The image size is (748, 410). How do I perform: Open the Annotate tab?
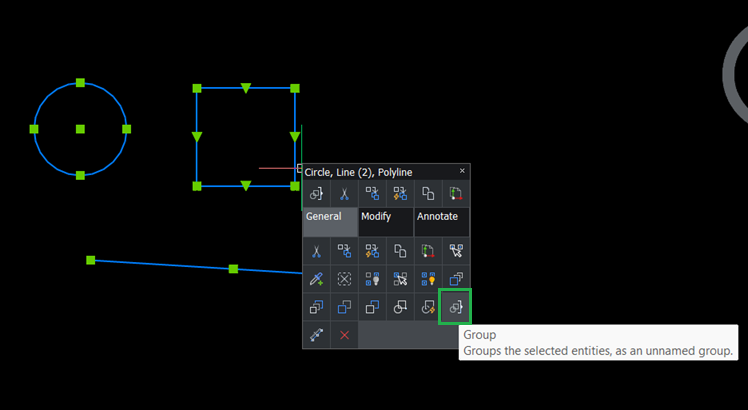coord(442,222)
